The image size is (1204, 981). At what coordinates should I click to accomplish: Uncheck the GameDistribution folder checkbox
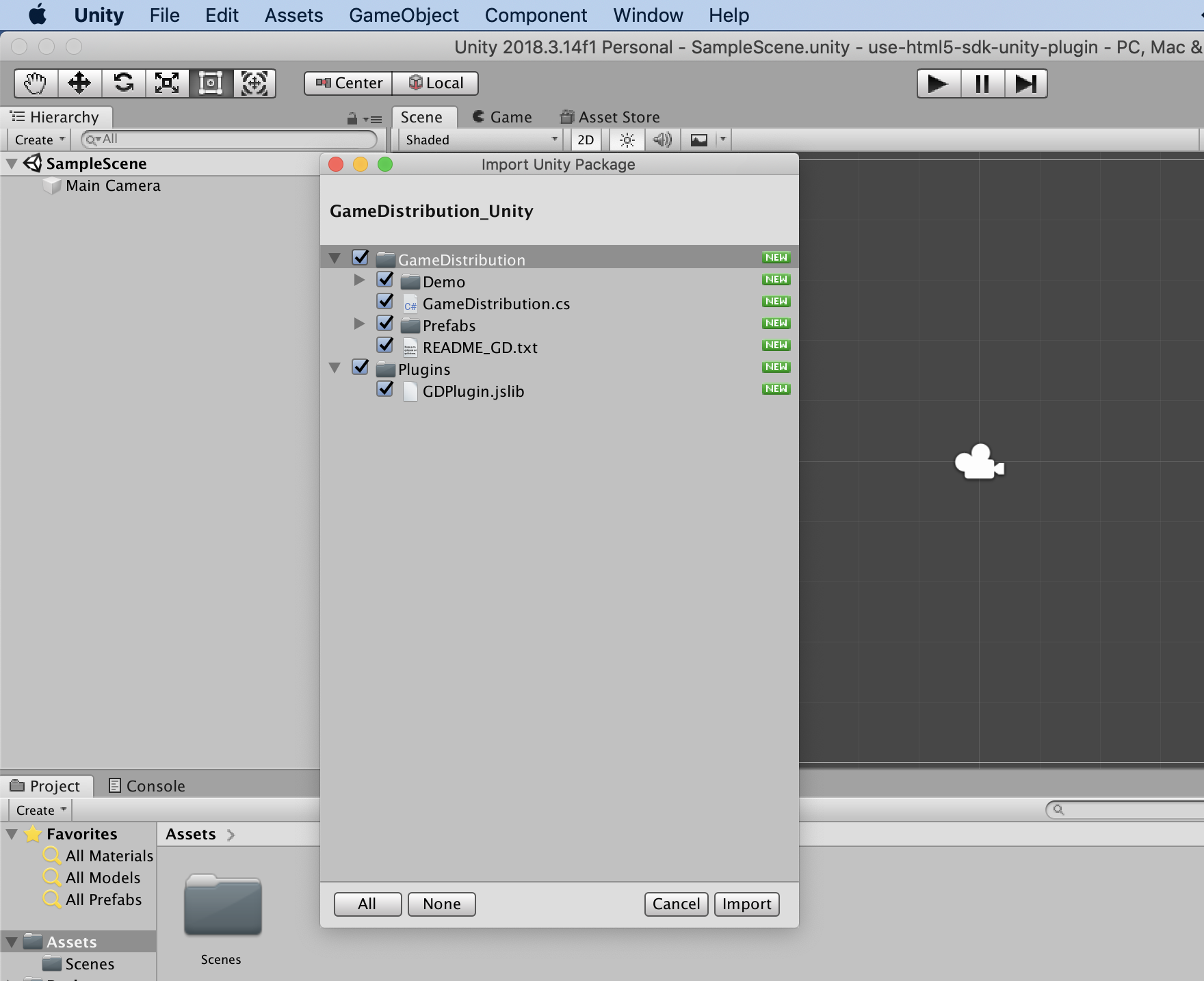(361, 258)
